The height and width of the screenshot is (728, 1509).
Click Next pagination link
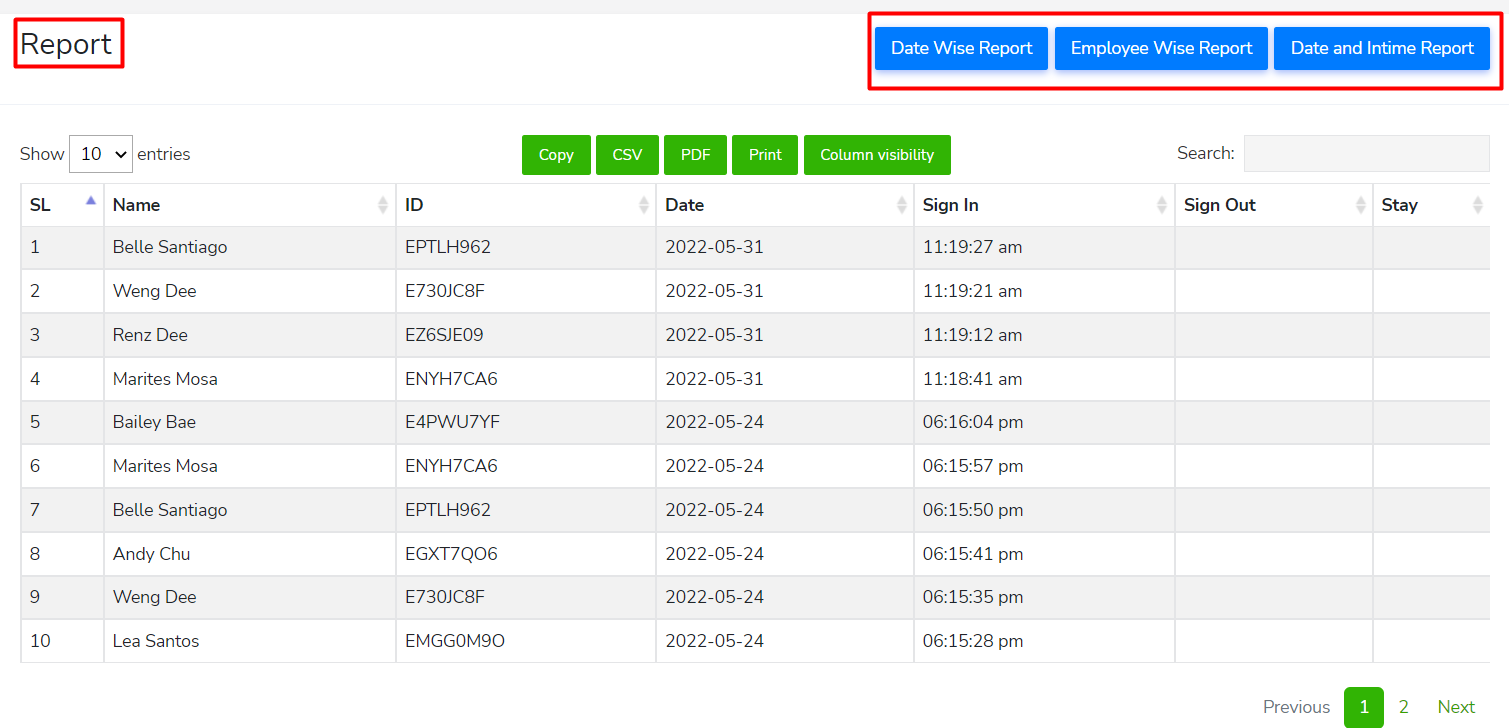[x=1456, y=707]
